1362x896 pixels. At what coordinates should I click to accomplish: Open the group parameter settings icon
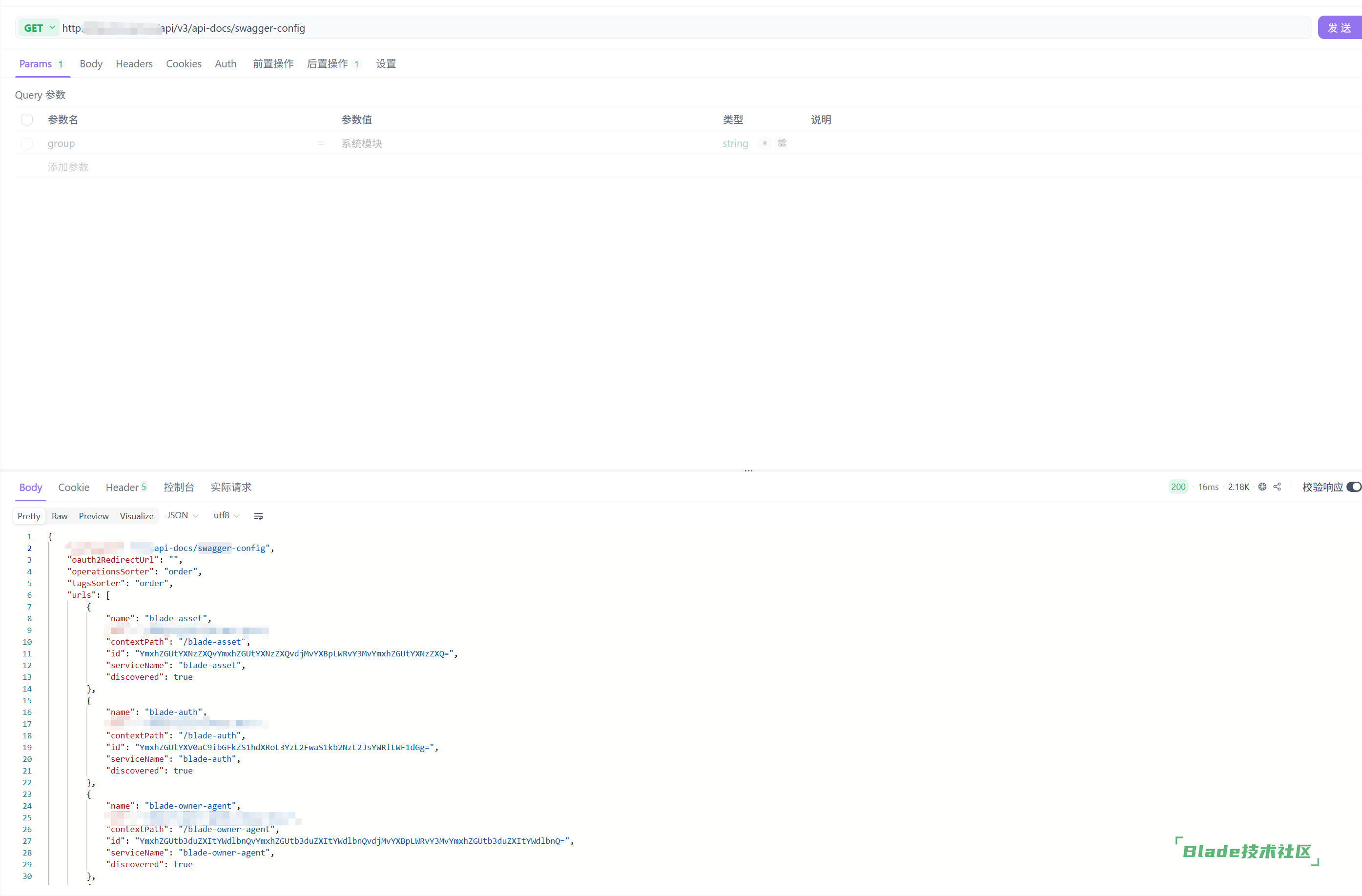coord(782,143)
